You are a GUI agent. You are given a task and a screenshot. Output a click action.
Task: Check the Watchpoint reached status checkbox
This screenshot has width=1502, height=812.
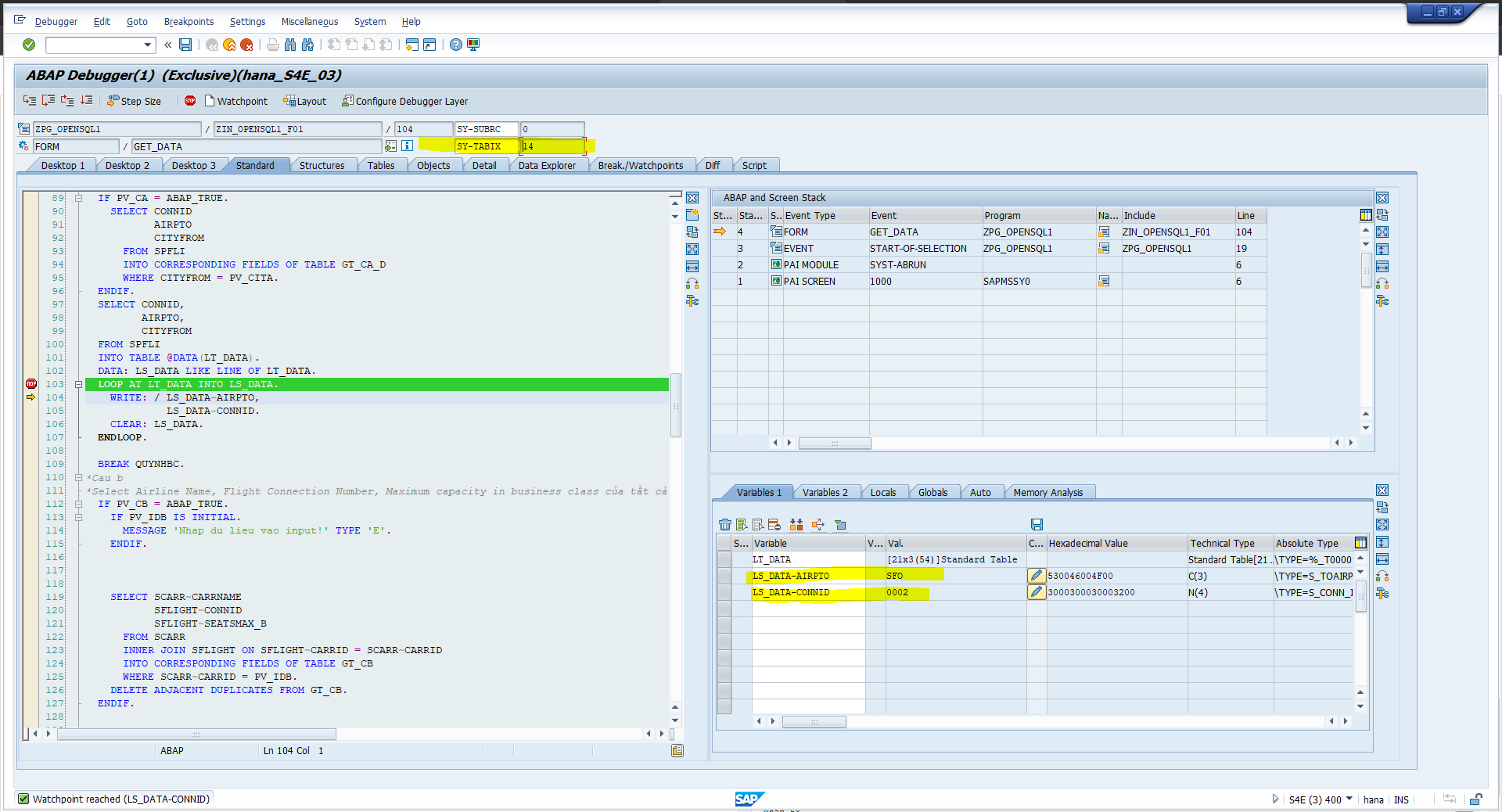(24, 799)
